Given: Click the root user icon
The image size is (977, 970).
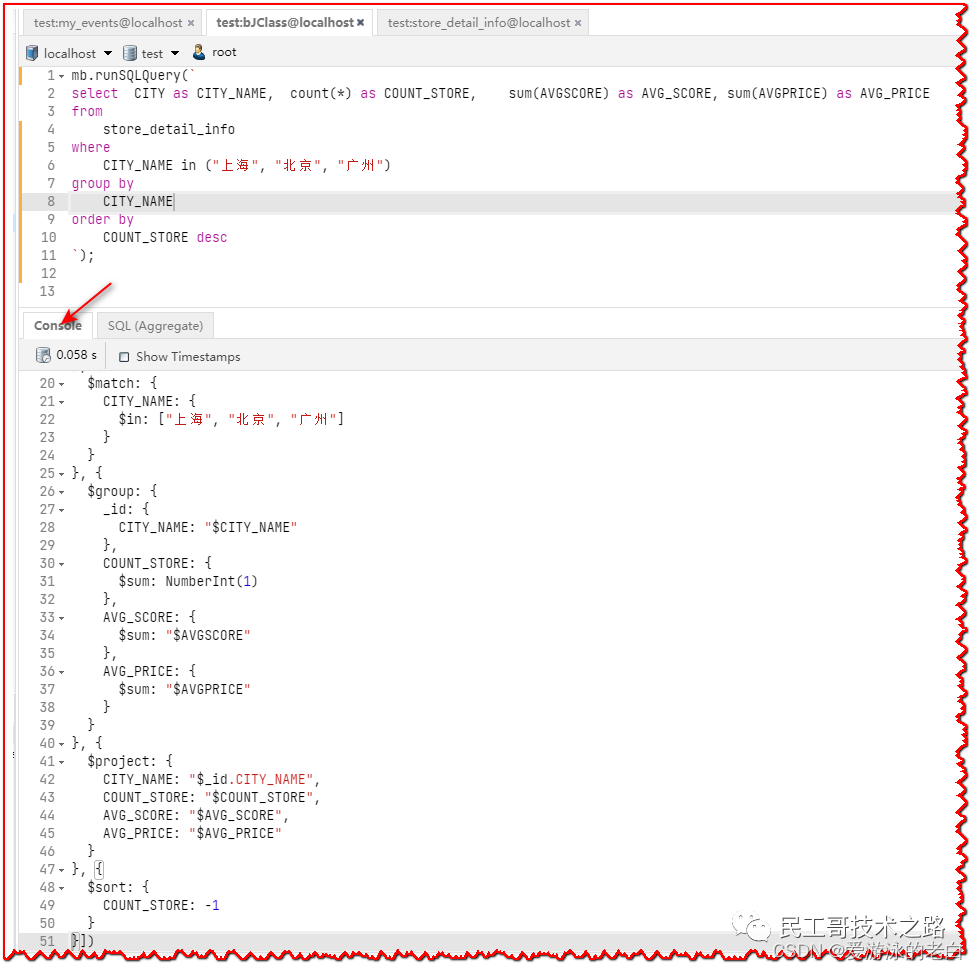Looking at the screenshot, I should point(199,52).
